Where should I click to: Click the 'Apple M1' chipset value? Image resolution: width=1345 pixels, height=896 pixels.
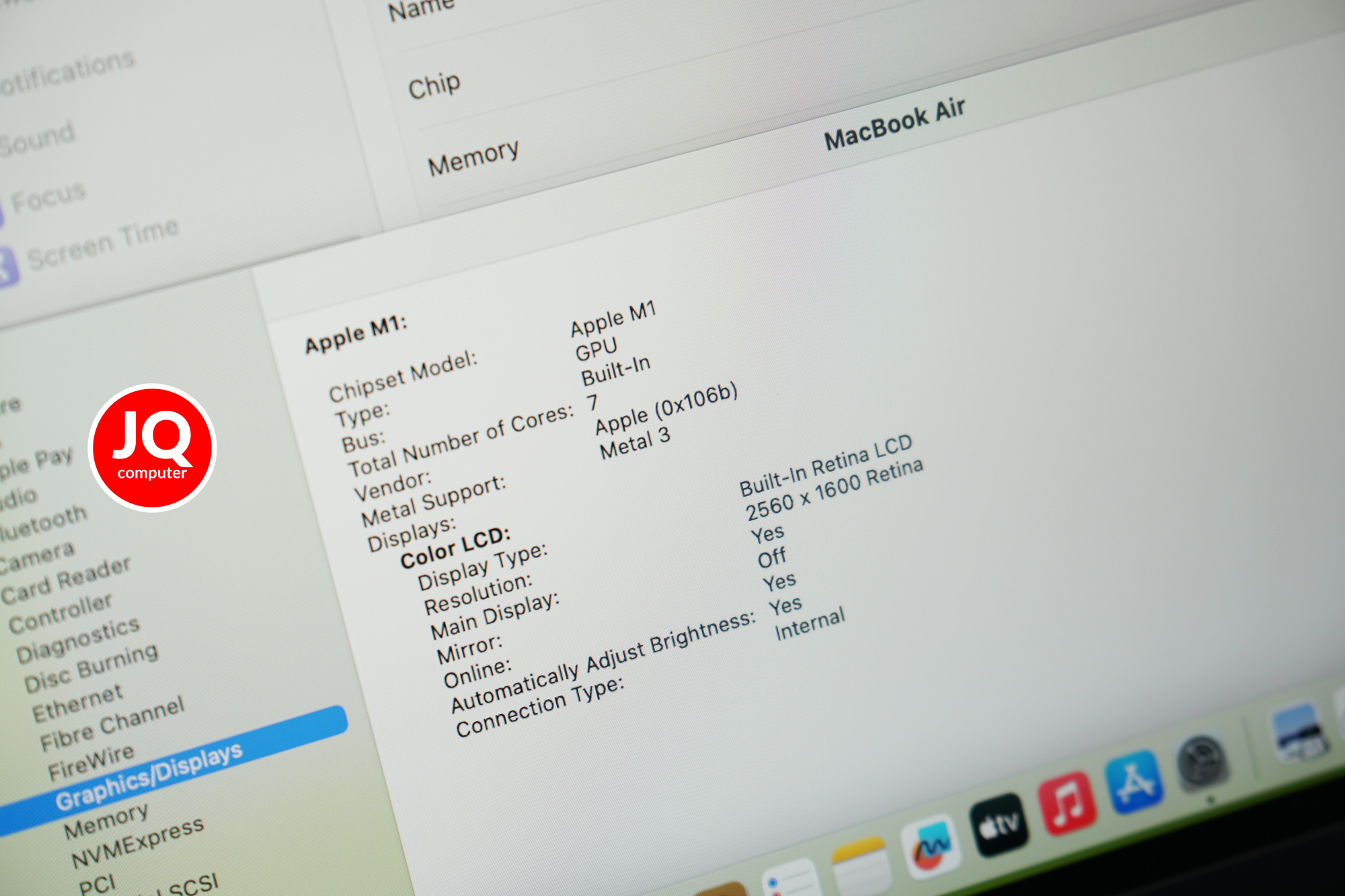click(x=613, y=319)
